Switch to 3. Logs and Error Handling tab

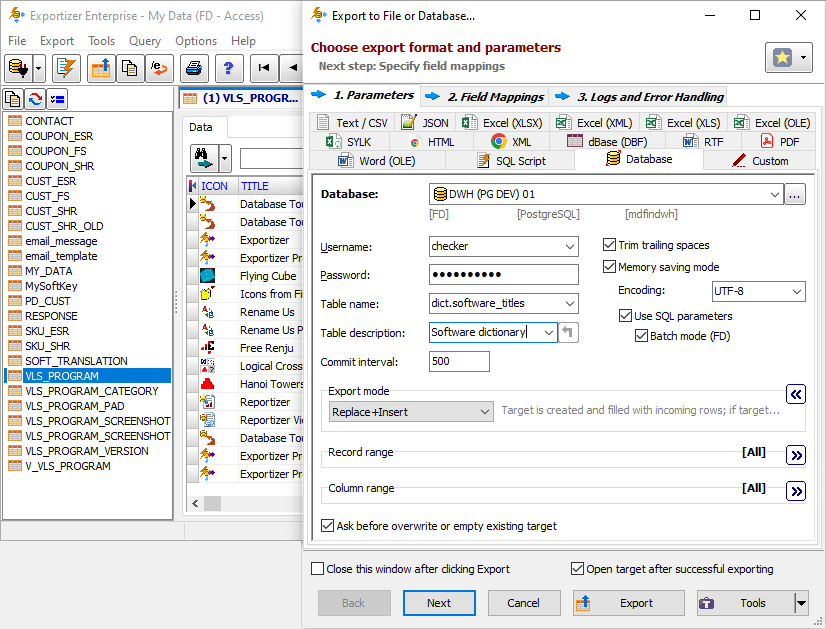click(x=640, y=96)
